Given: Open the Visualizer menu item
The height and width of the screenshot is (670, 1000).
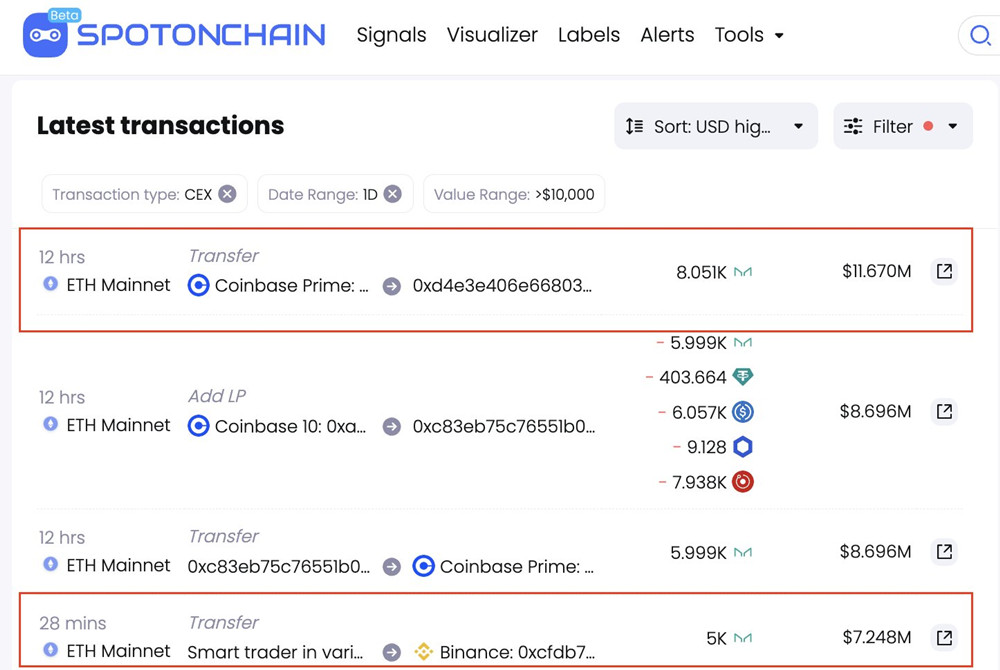Looking at the screenshot, I should [492, 35].
